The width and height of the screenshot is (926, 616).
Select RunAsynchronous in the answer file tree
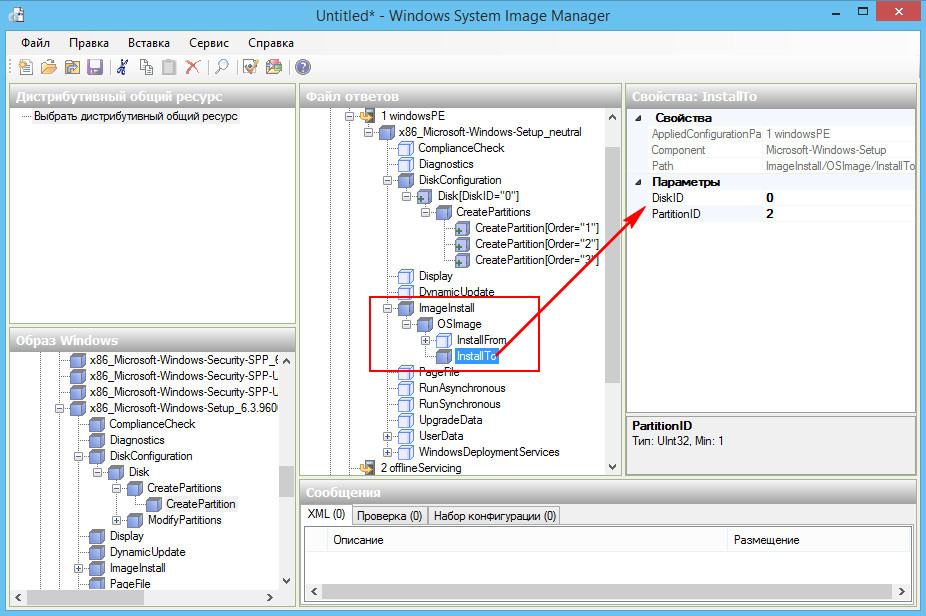click(462, 388)
